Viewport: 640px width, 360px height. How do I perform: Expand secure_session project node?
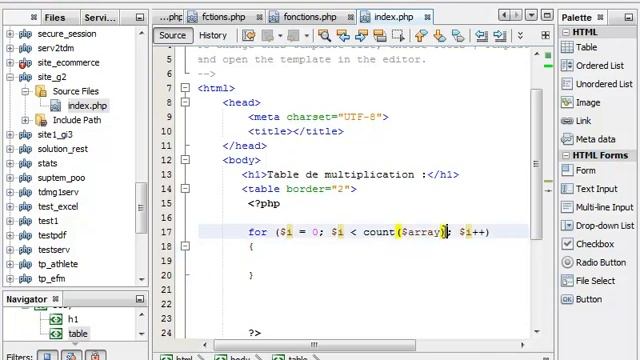pyautogui.click(x=10, y=34)
